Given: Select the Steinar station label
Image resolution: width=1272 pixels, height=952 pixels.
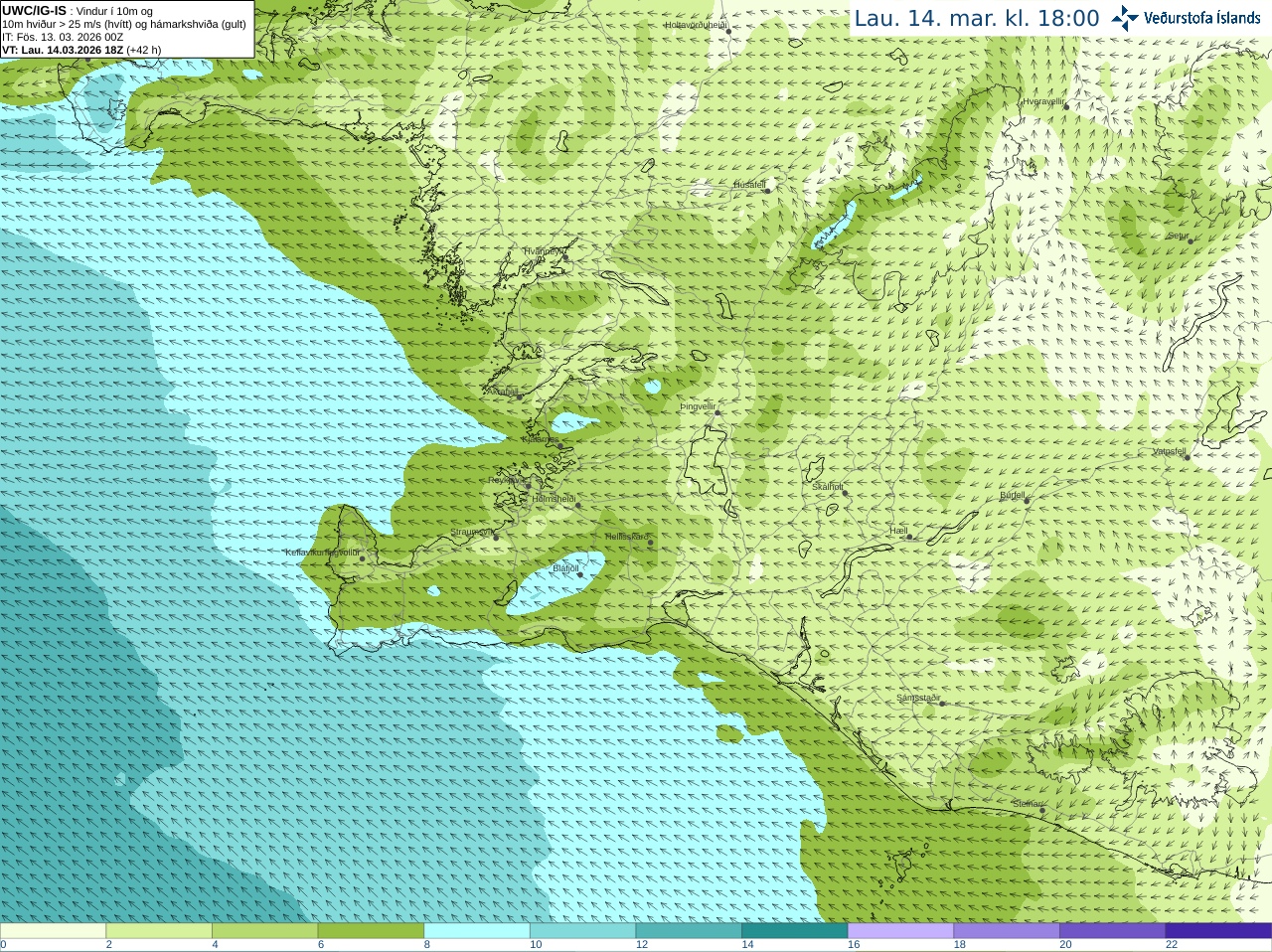Looking at the screenshot, I should [1027, 804].
